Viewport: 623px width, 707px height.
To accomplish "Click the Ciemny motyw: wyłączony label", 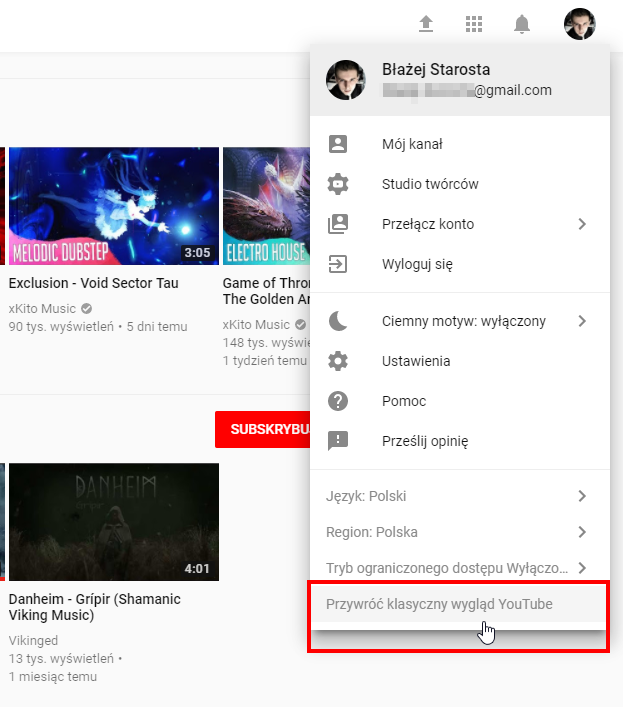I will [464, 321].
